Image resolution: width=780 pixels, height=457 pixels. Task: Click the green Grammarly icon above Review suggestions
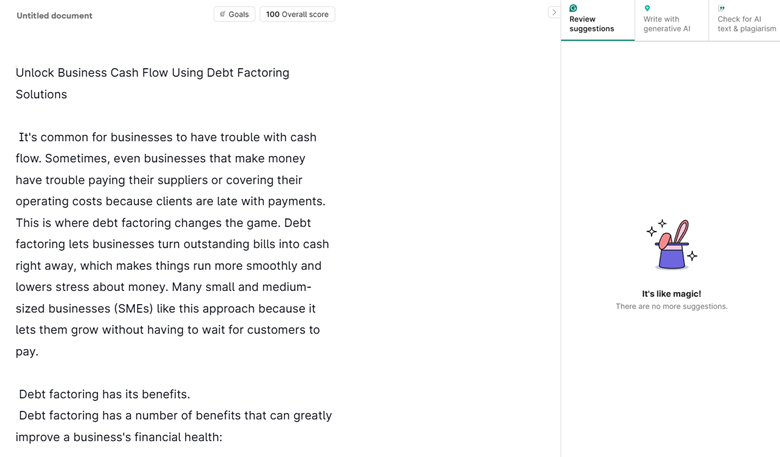(573, 8)
